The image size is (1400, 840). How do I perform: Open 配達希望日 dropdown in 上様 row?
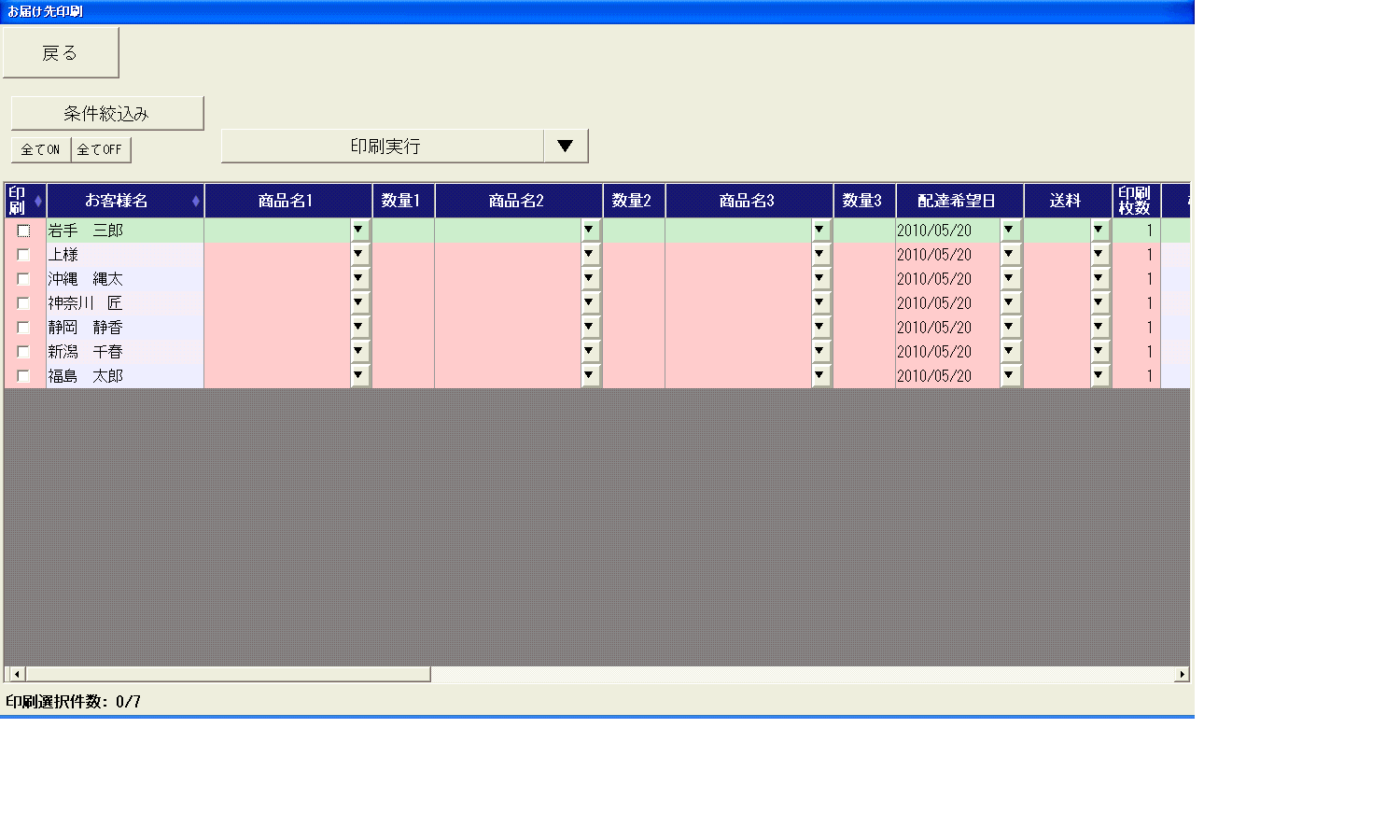point(1010,254)
